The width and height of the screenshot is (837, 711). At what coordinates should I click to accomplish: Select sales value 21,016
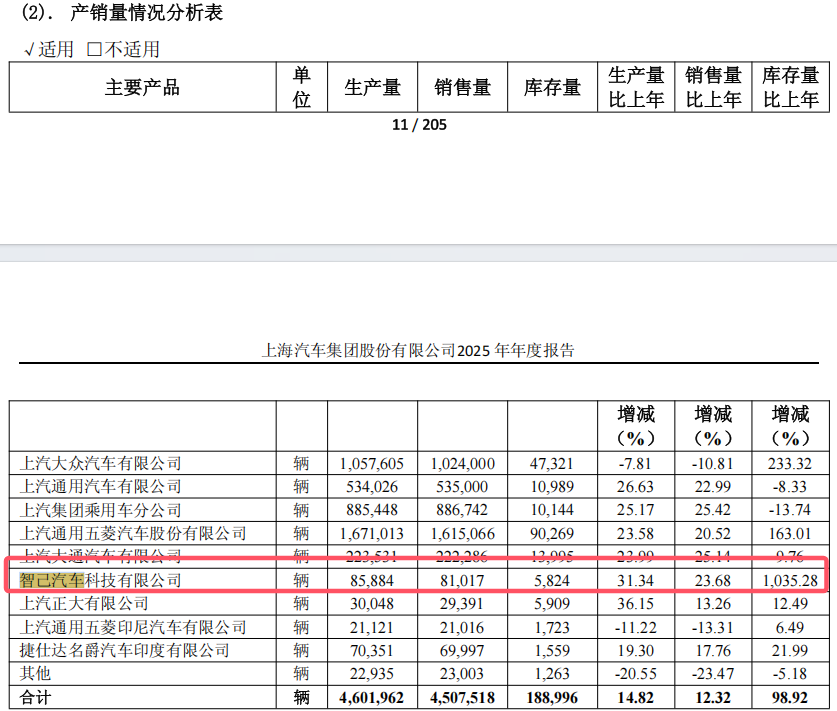coord(462,628)
